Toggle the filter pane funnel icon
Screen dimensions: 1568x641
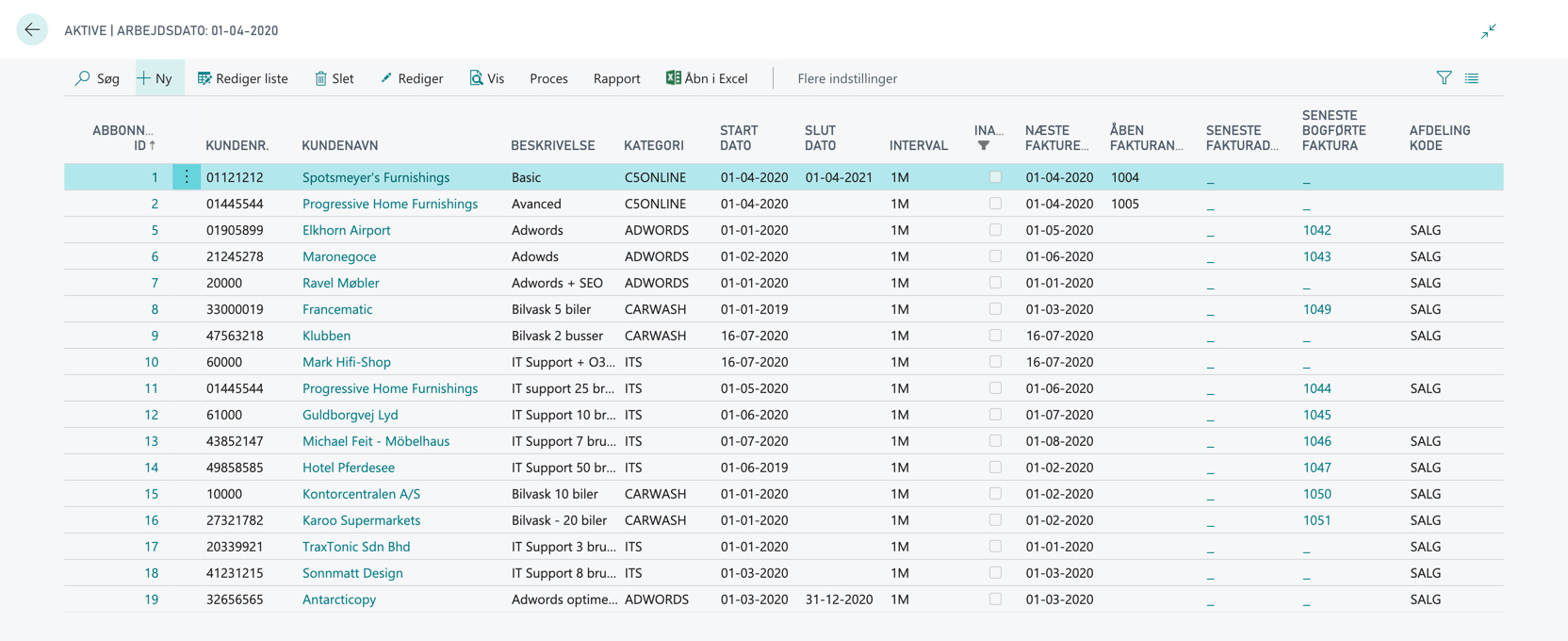click(1444, 78)
